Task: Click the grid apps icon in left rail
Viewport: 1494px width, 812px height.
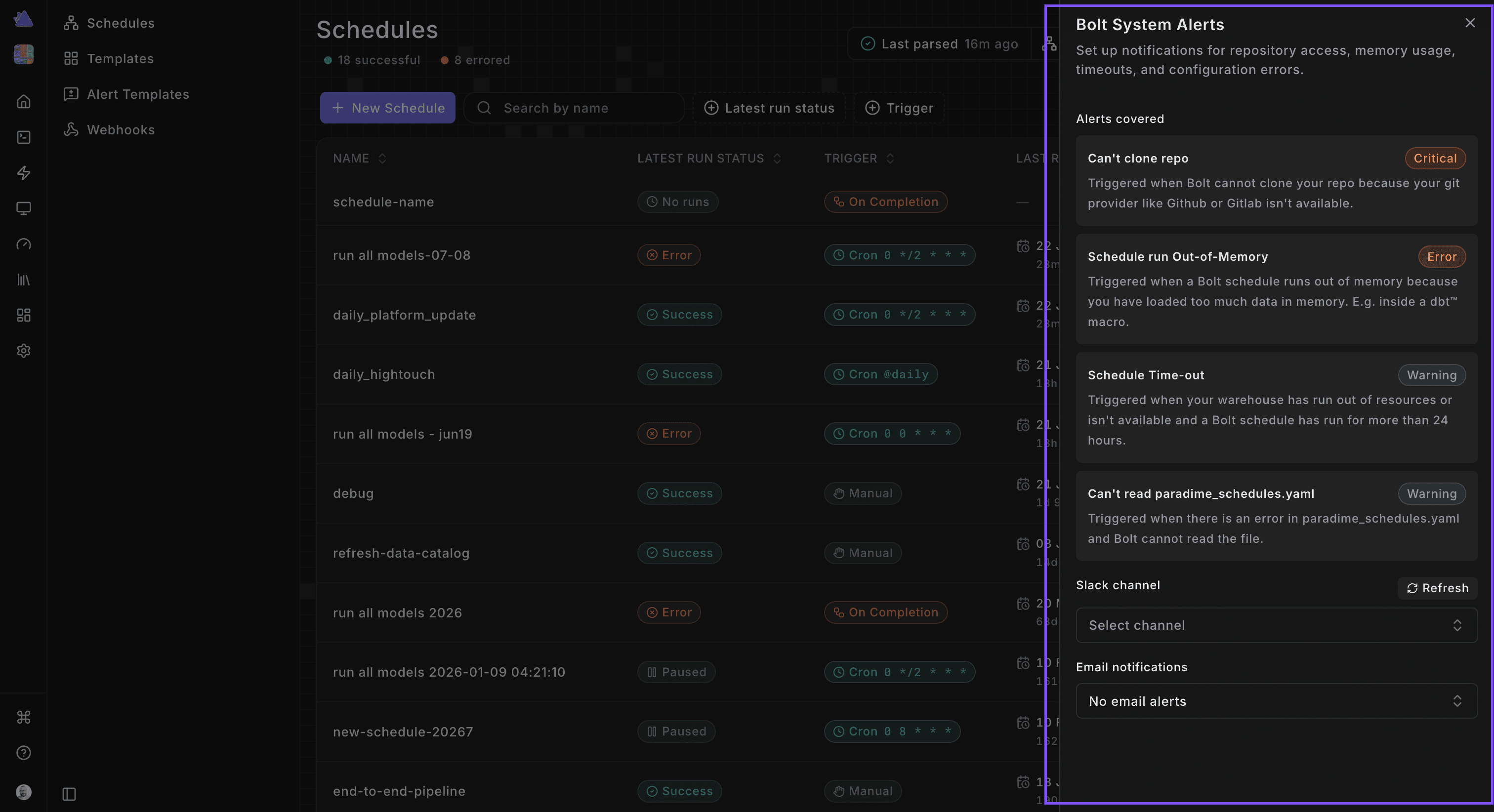Action: tap(24, 315)
